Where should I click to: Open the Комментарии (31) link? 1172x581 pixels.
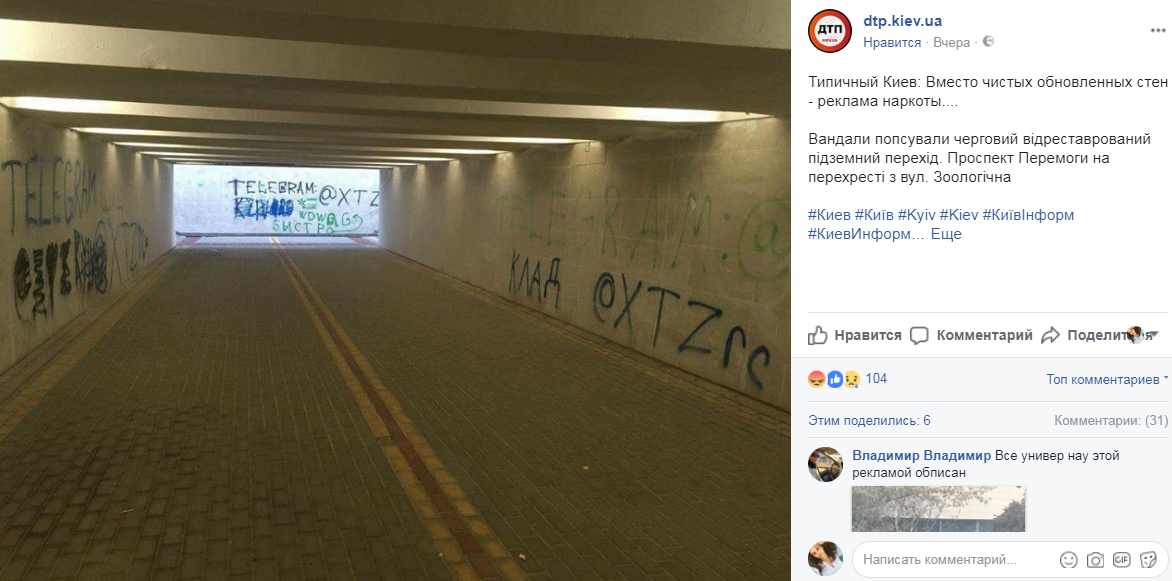(x=1111, y=420)
